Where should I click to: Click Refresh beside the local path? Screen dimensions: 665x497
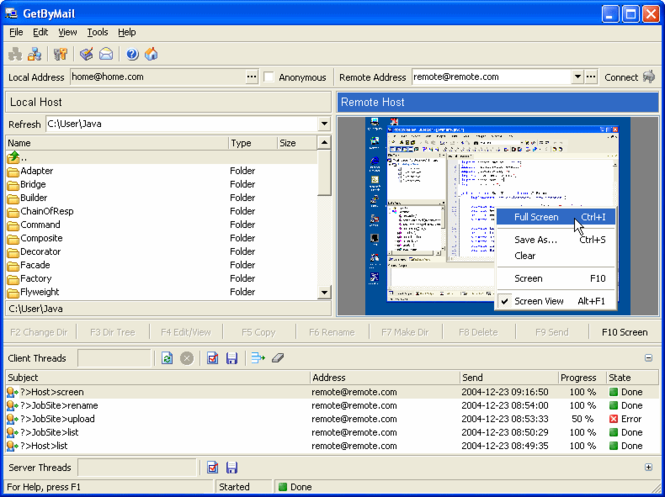pyautogui.click(x=24, y=124)
